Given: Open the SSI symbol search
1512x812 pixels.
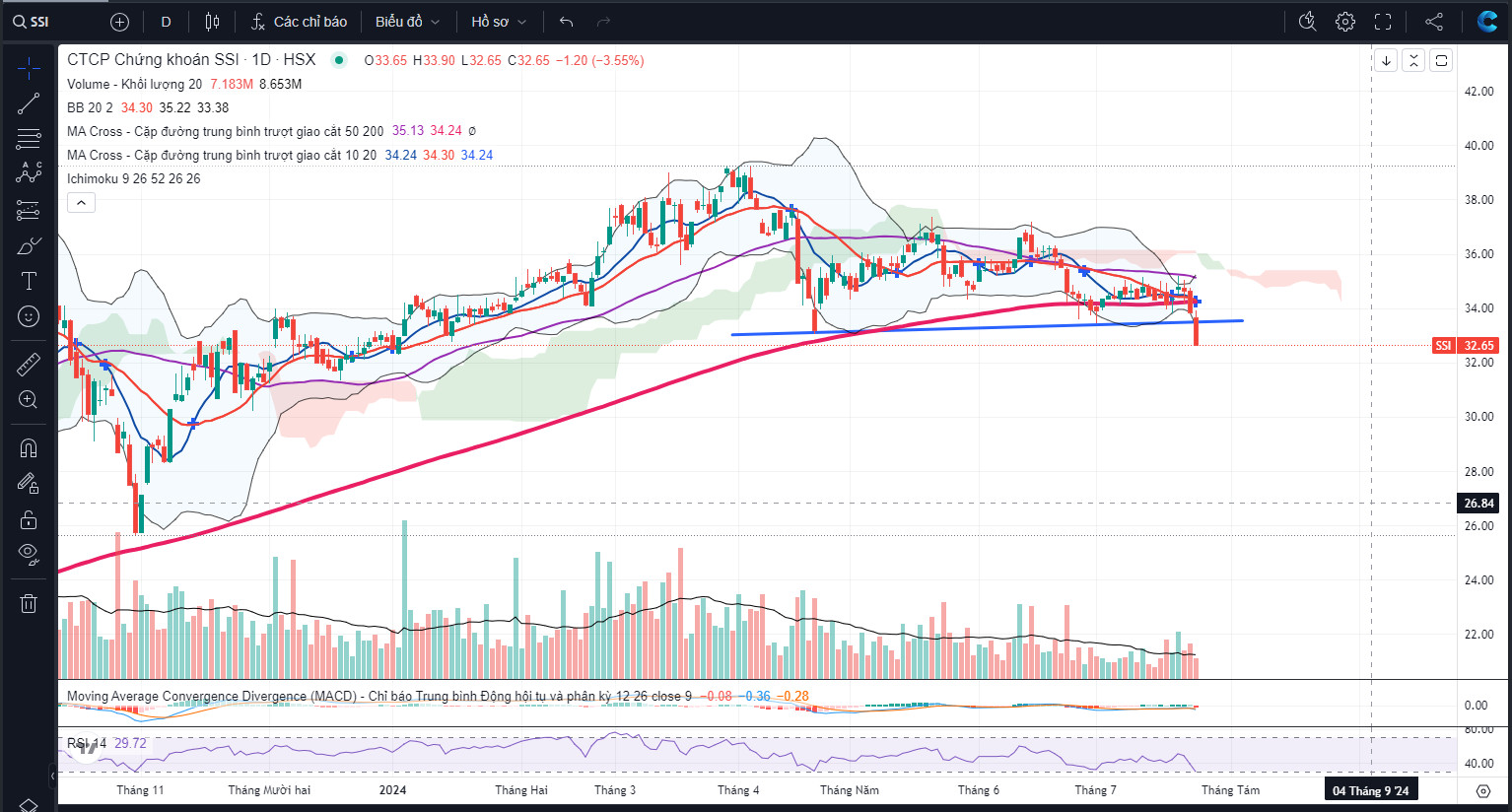Looking at the screenshot, I should 32,22.
